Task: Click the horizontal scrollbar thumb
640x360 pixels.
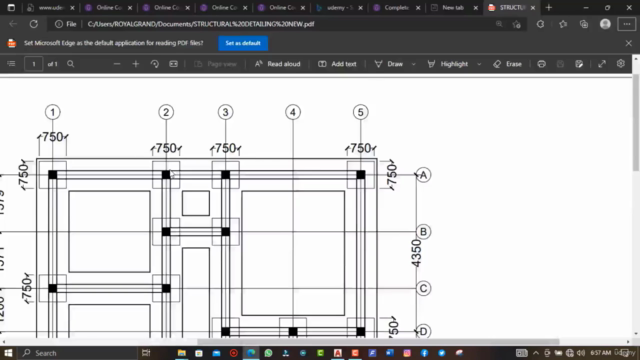Action: [x=378, y=342]
